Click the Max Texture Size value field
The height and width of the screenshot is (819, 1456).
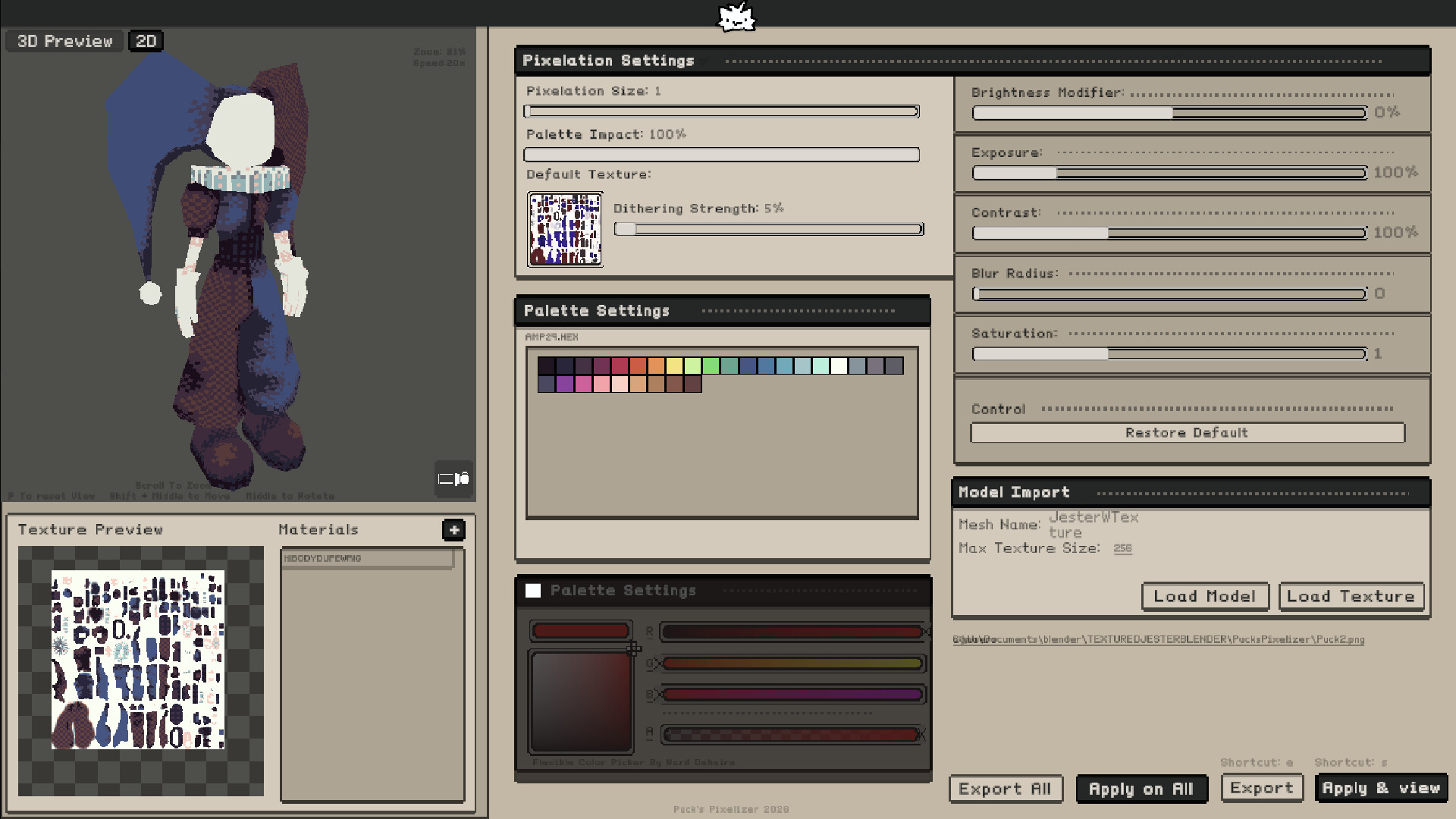point(1122,548)
